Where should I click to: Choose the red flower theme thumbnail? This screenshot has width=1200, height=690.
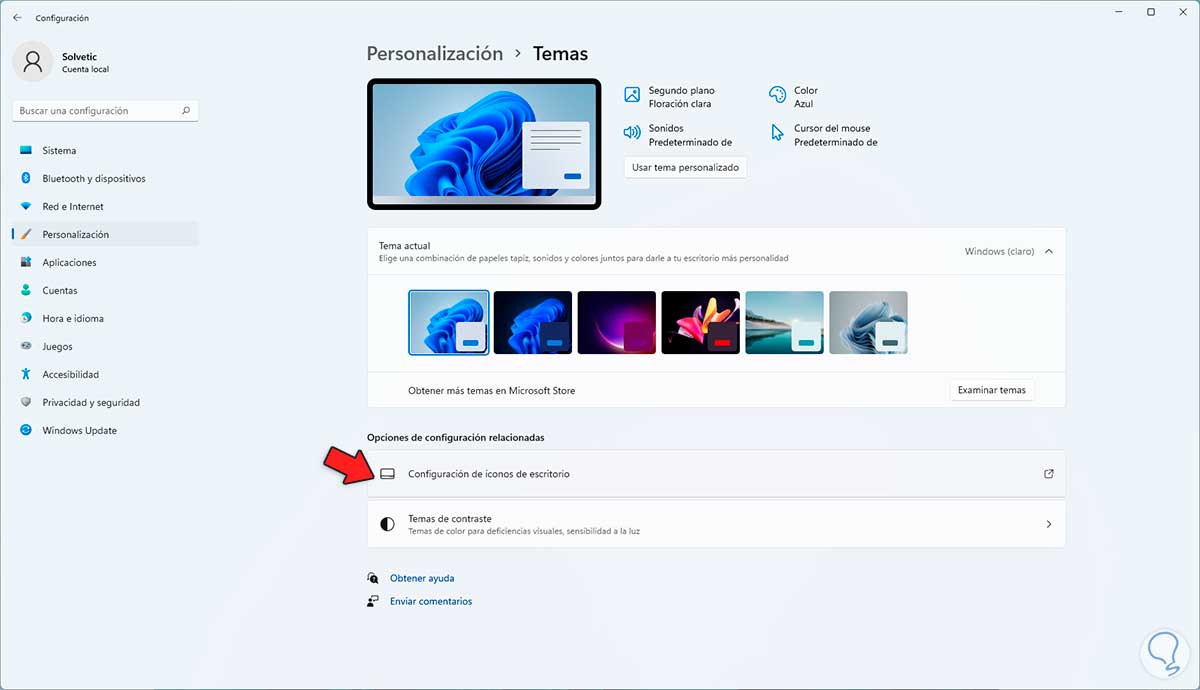pyautogui.click(x=701, y=323)
